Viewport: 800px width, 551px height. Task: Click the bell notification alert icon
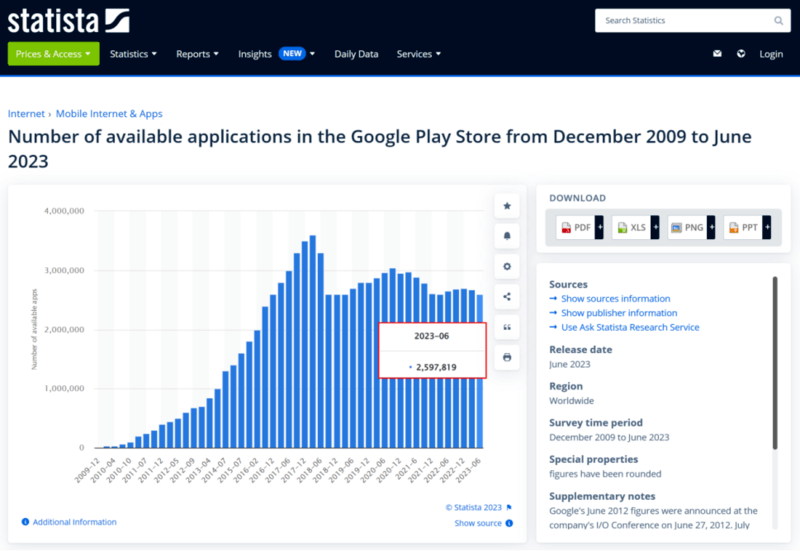point(507,236)
